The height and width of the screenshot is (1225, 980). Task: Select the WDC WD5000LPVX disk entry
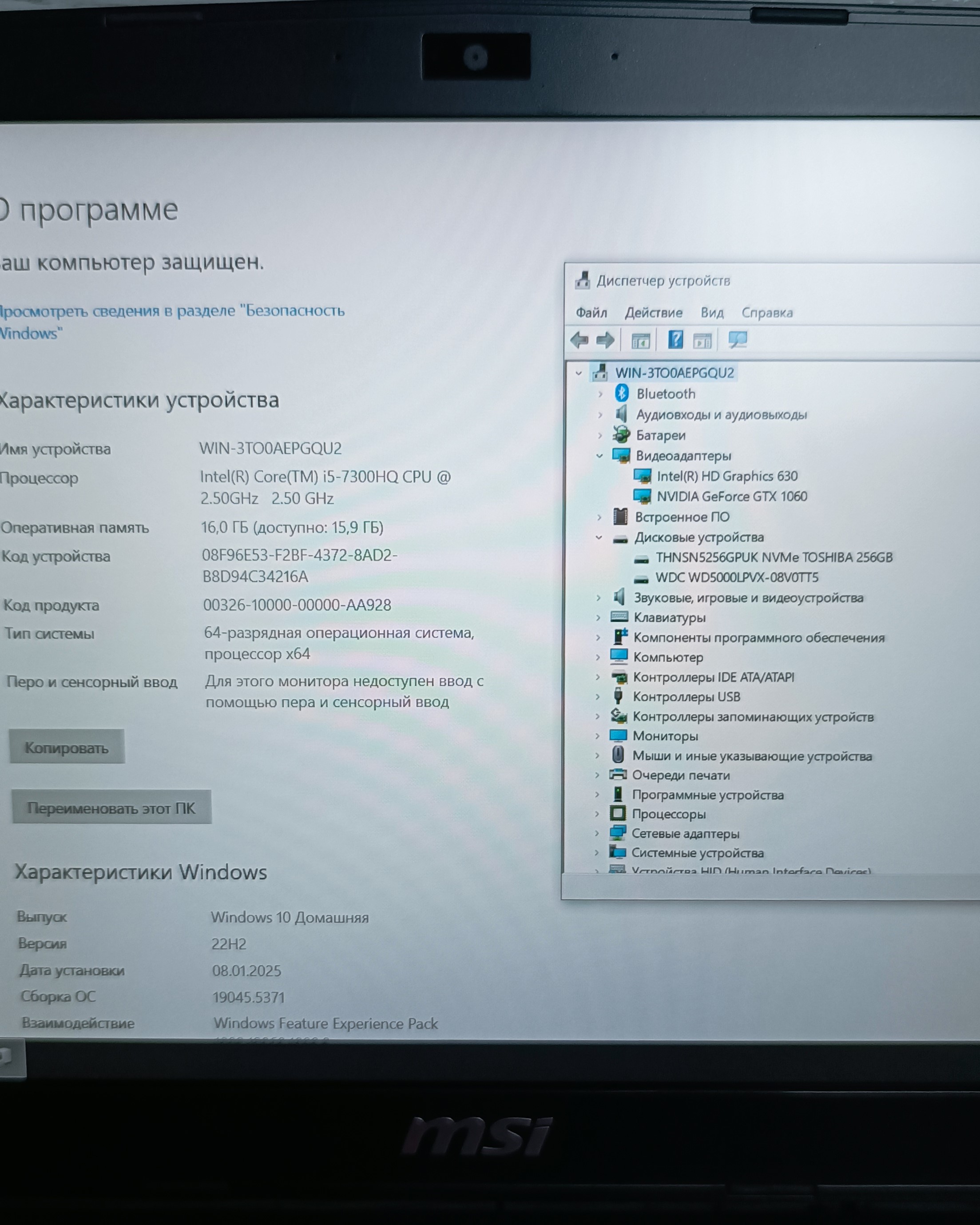tap(736, 578)
